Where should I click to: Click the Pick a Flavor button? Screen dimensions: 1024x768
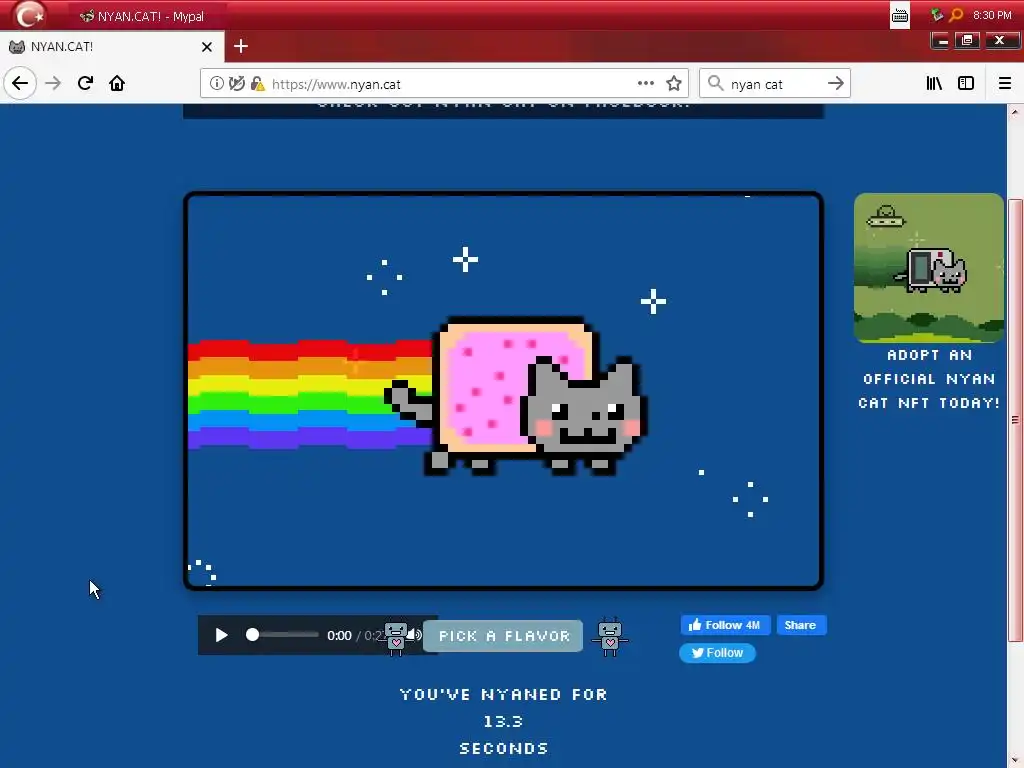503,636
